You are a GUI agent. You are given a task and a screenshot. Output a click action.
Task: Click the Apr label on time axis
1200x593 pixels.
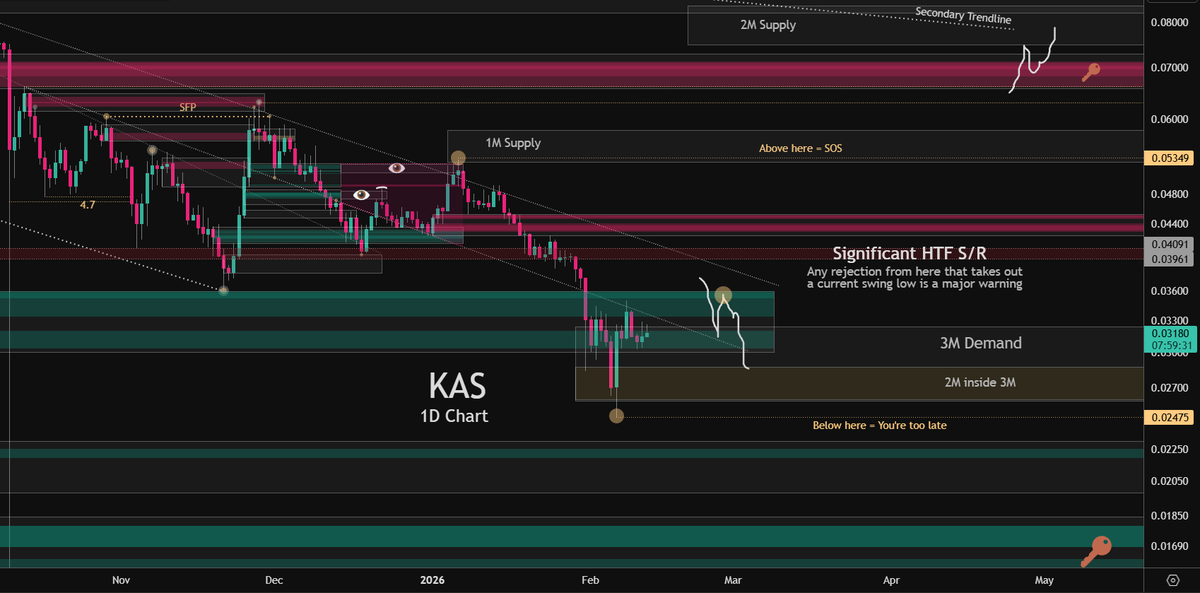coord(892,579)
